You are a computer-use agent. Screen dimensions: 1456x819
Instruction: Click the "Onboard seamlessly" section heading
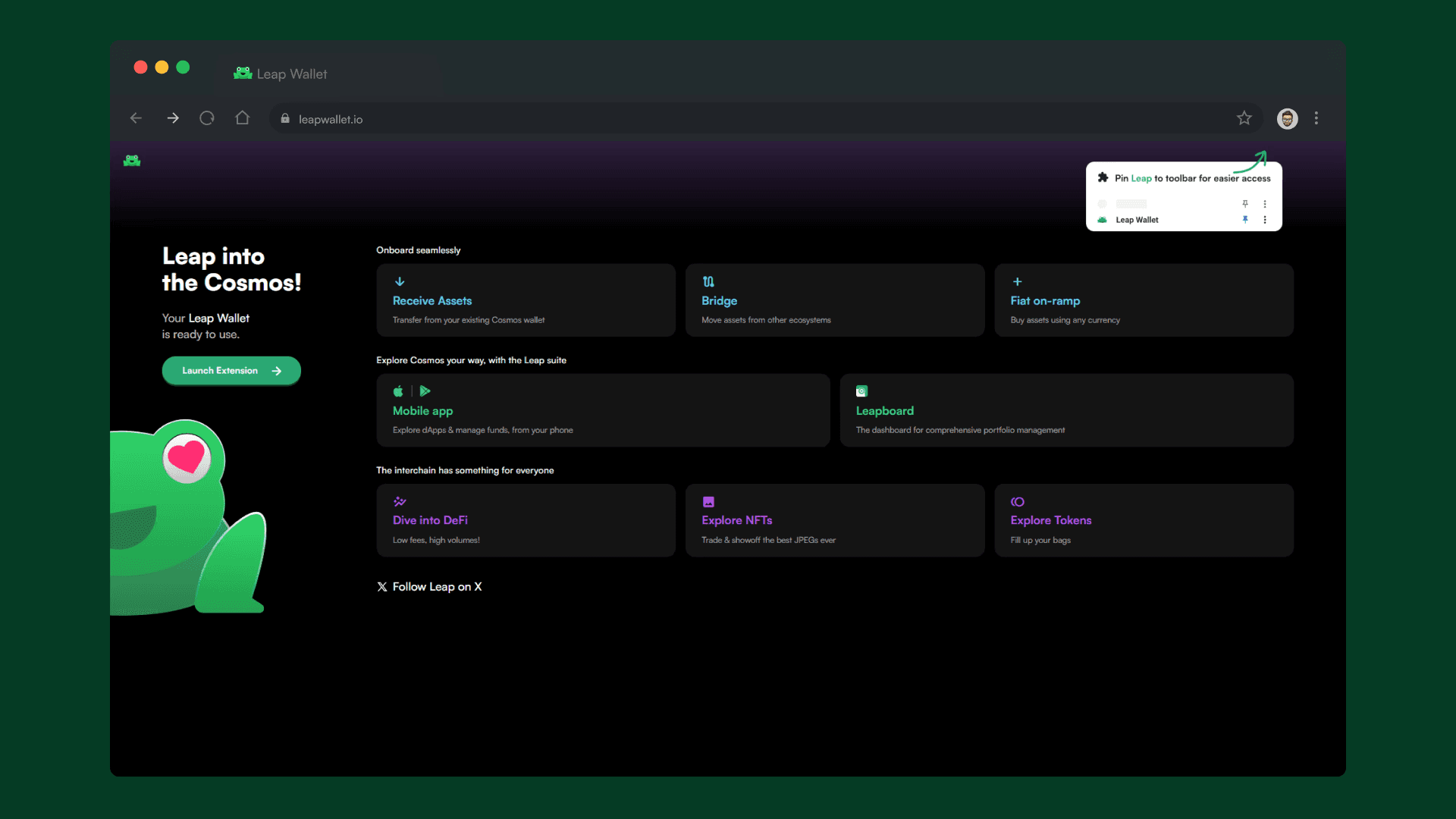click(419, 250)
